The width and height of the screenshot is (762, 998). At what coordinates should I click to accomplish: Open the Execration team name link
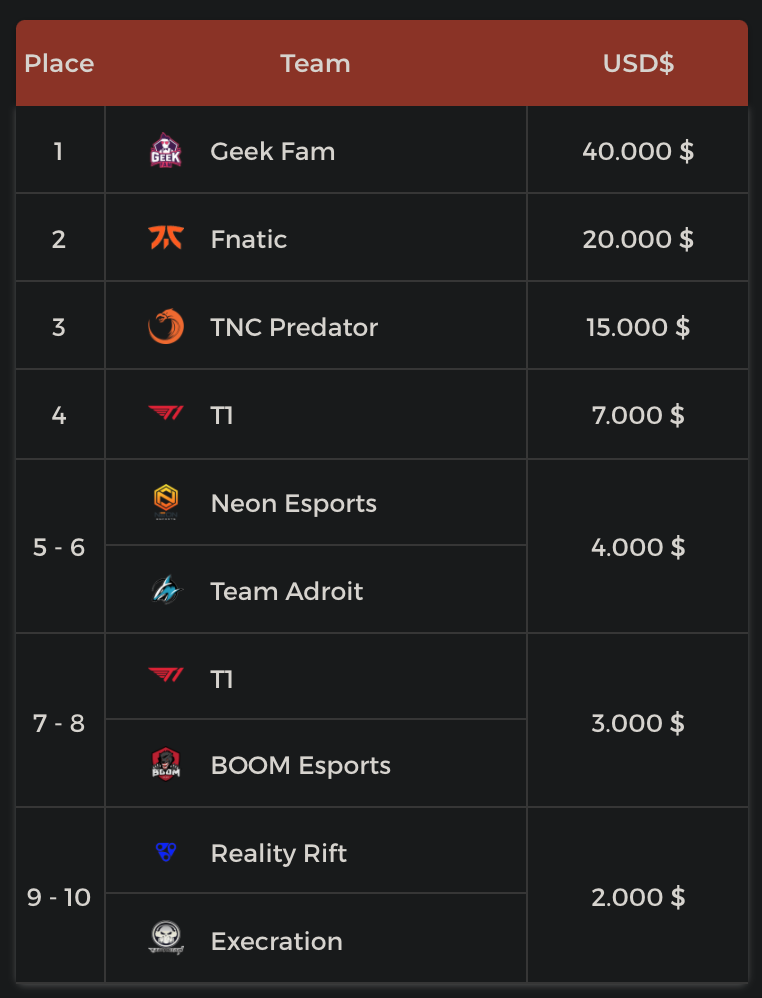point(277,941)
